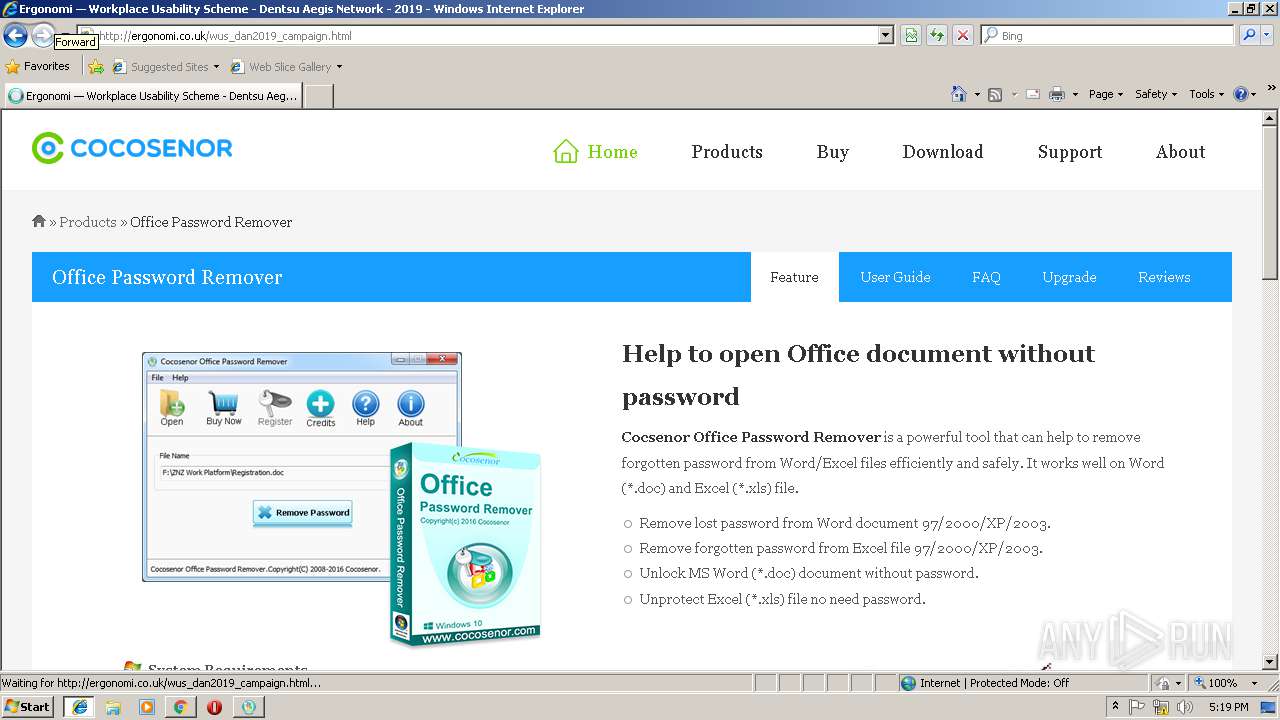Click the taskbar clock showing 5:19 PM
The height and width of the screenshot is (720, 1280).
coord(1228,707)
